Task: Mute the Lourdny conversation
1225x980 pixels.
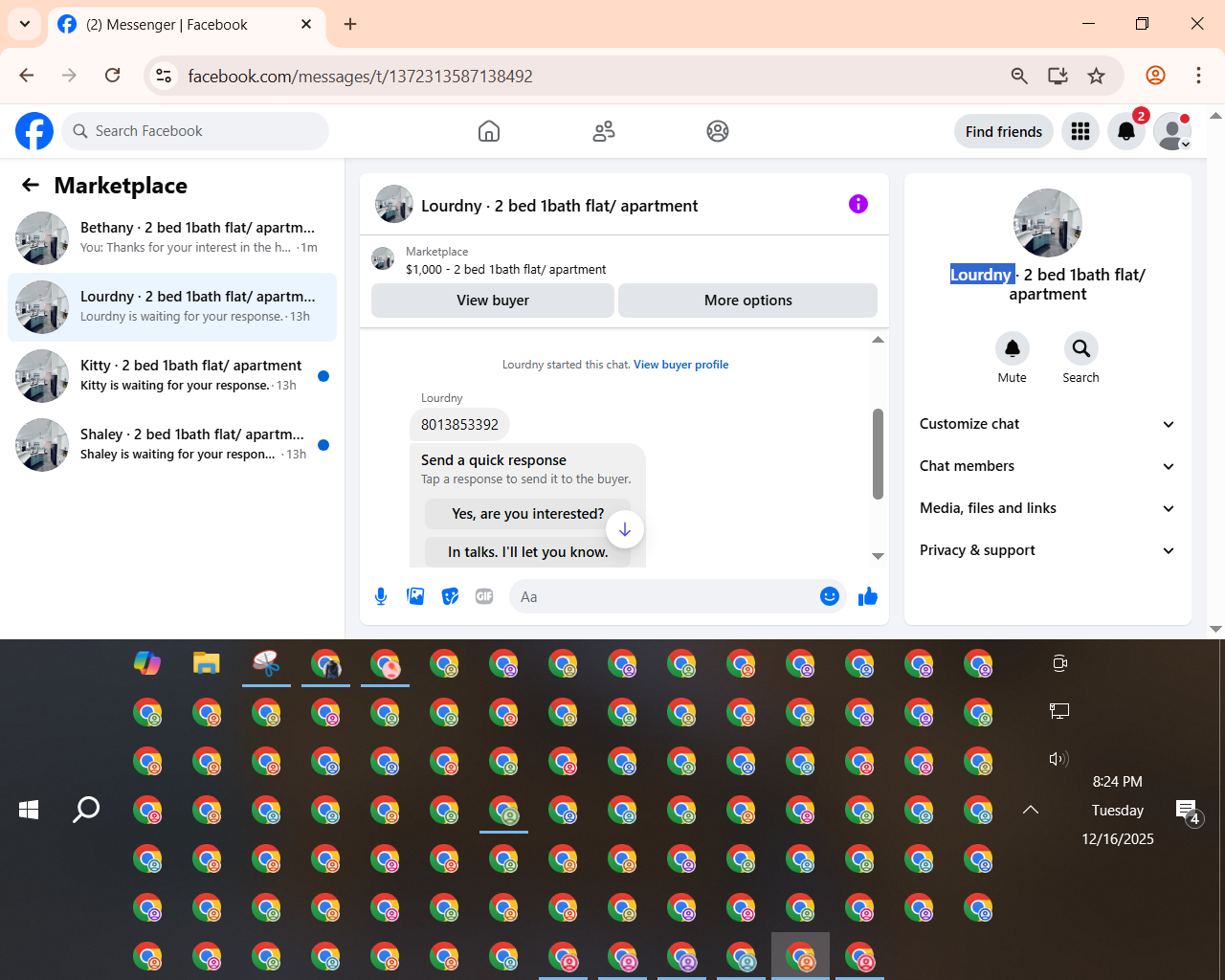Action: coord(1013,348)
